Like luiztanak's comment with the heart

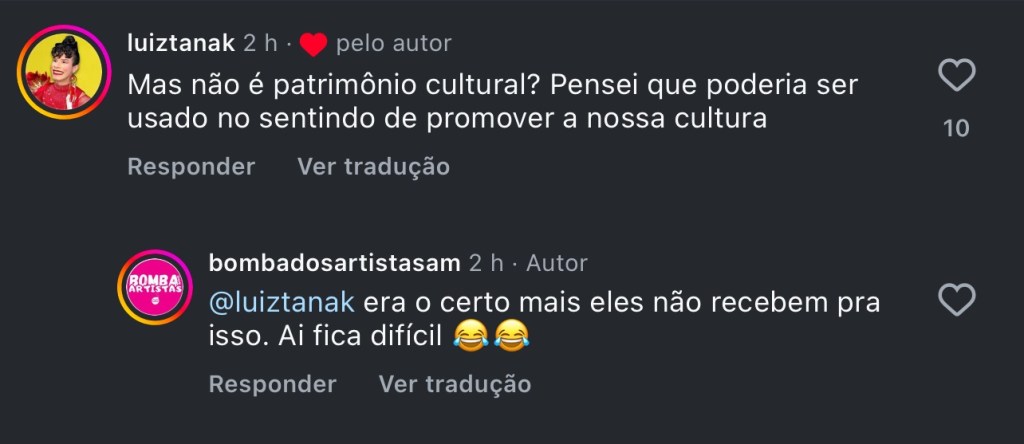957,75
